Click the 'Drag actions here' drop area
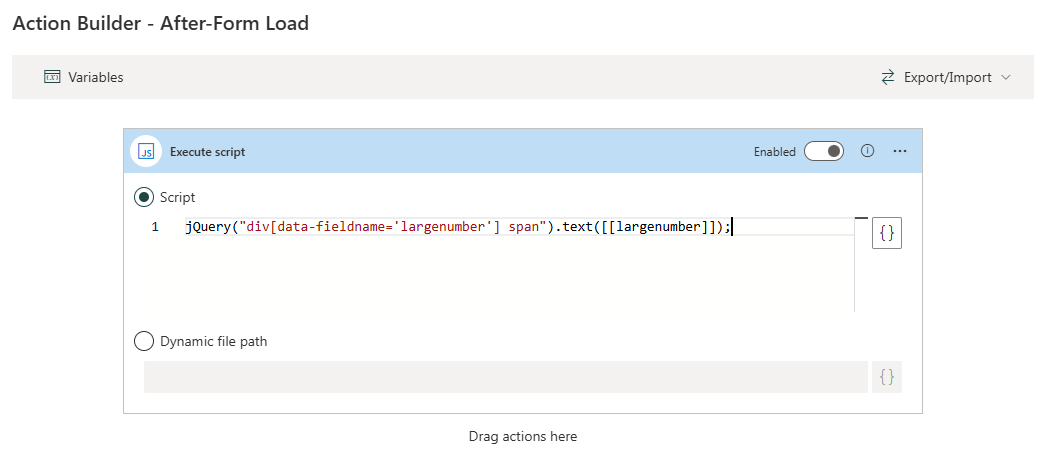1040x469 pixels. pyautogui.click(x=522, y=437)
